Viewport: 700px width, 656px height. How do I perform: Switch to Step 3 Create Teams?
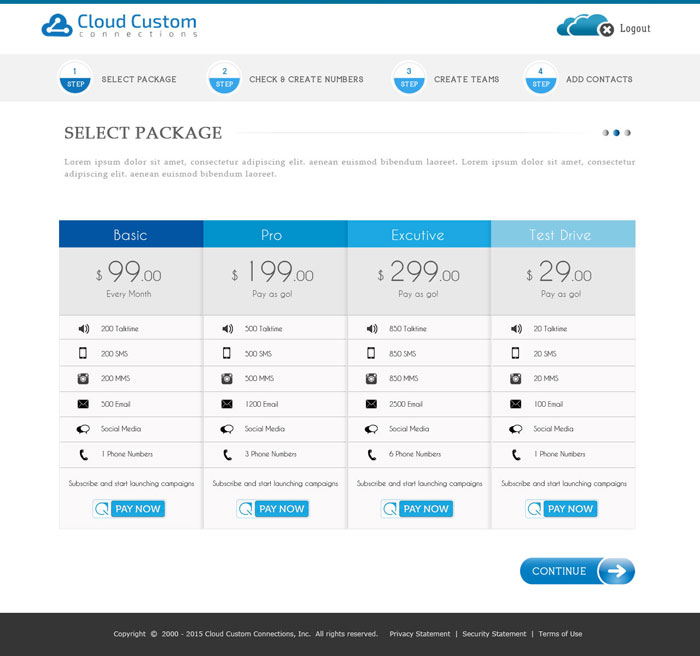click(x=446, y=79)
